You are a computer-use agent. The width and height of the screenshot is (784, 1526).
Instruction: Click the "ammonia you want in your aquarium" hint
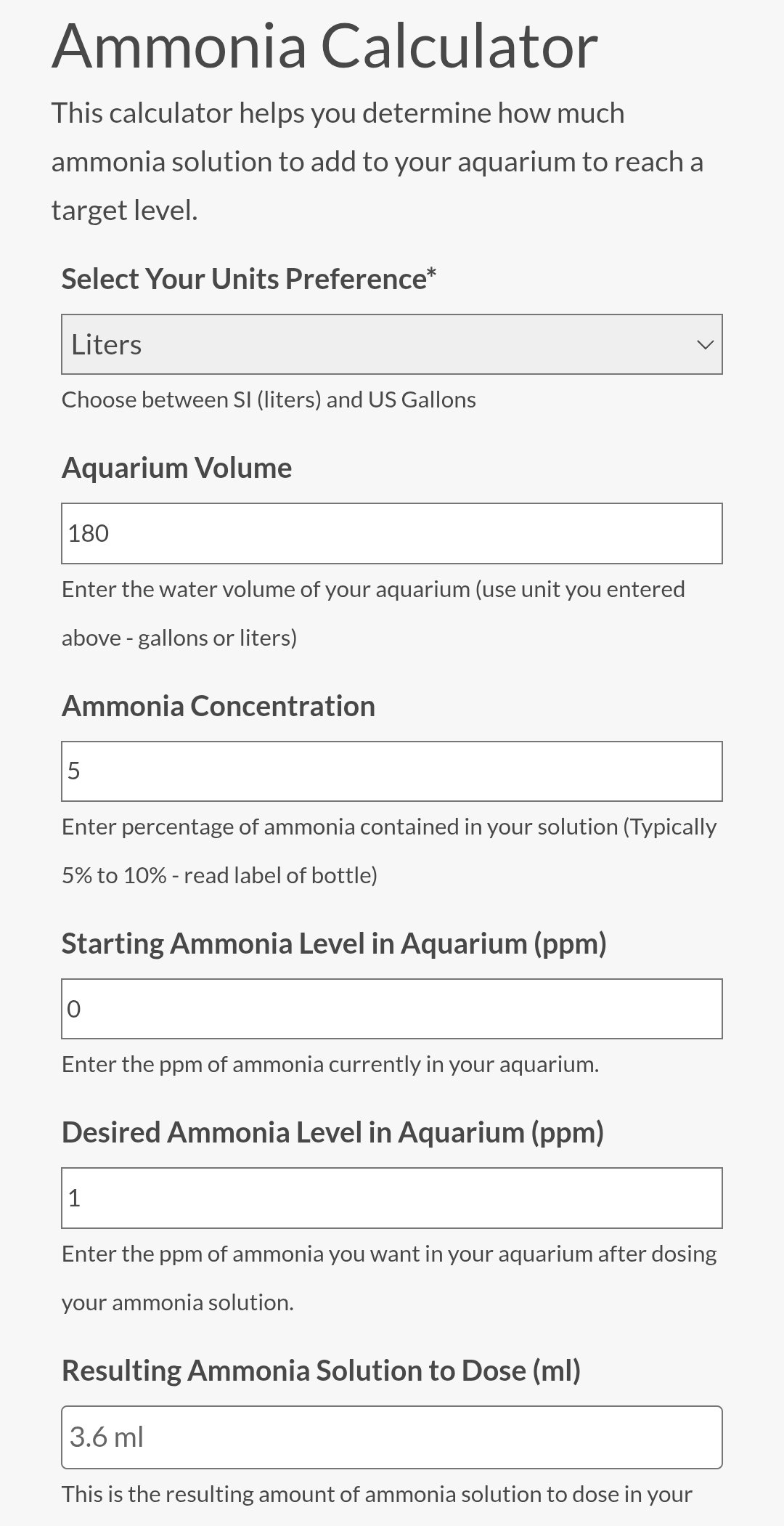click(x=389, y=1254)
